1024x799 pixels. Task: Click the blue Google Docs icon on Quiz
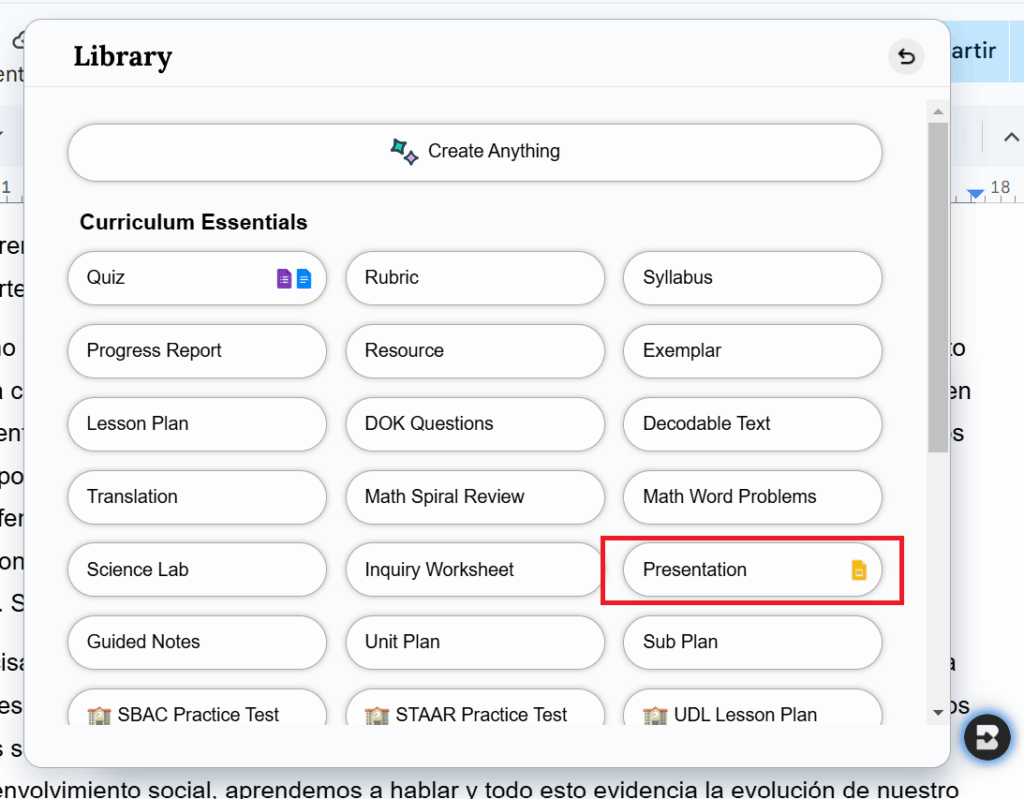304,278
